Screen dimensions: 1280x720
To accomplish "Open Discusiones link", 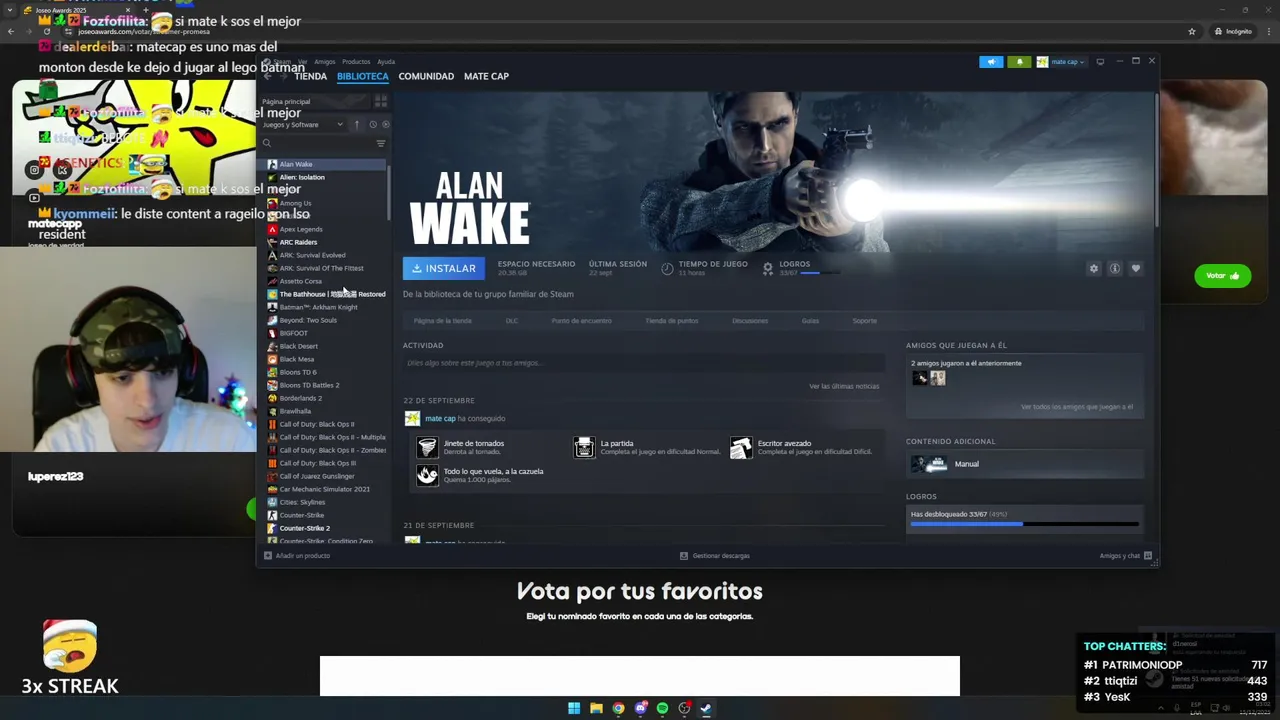I will [x=750, y=321].
